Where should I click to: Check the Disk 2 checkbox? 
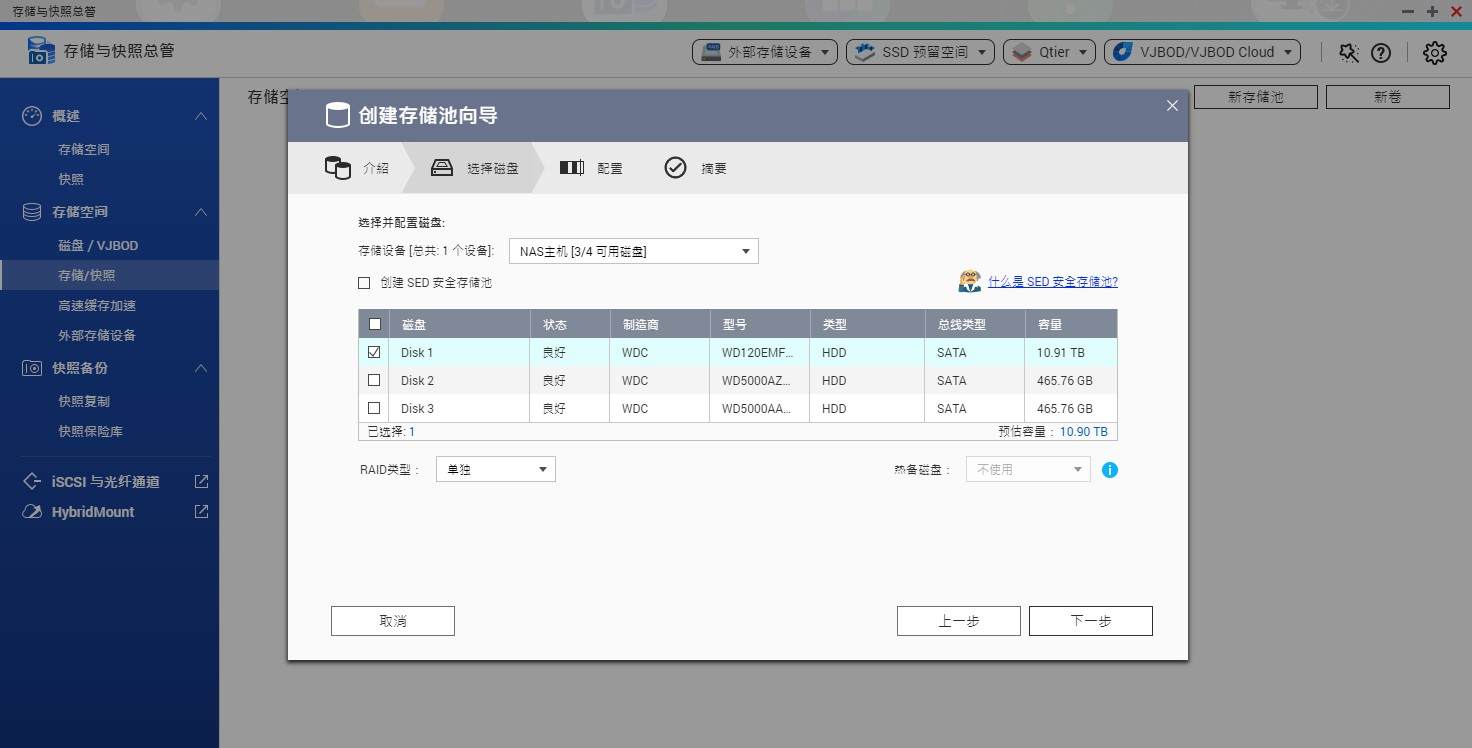click(x=374, y=380)
